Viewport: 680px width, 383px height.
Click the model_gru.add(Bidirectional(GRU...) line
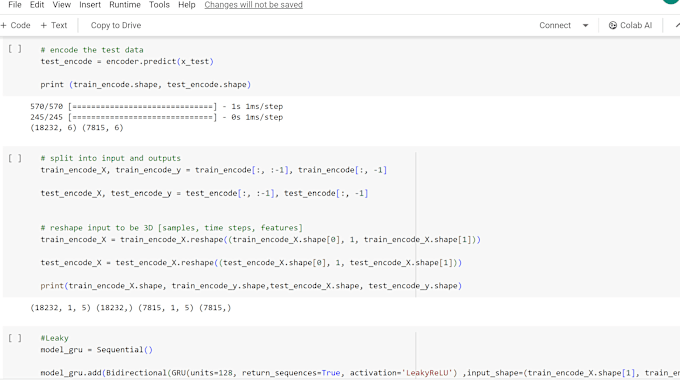(x=360, y=373)
